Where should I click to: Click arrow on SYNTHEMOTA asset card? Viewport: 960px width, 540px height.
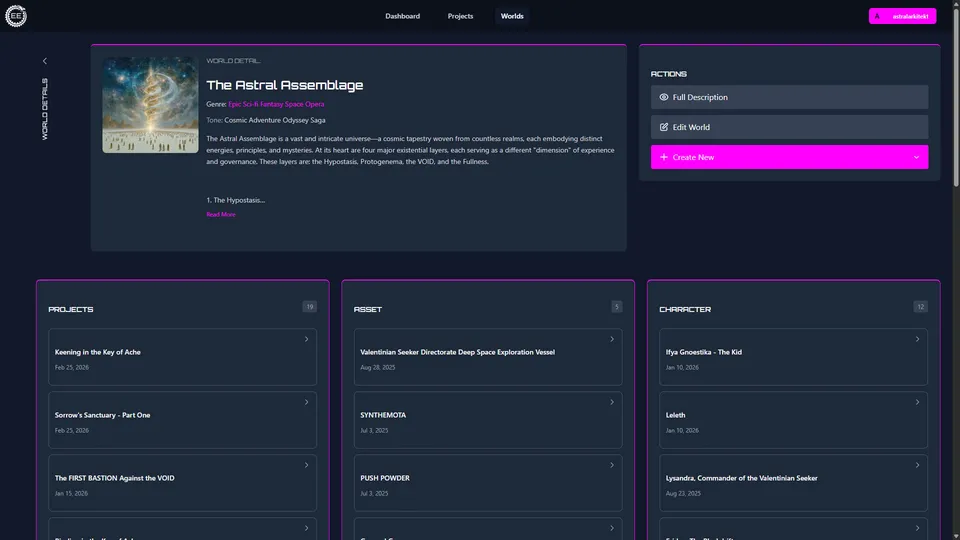click(x=612, y=402)
